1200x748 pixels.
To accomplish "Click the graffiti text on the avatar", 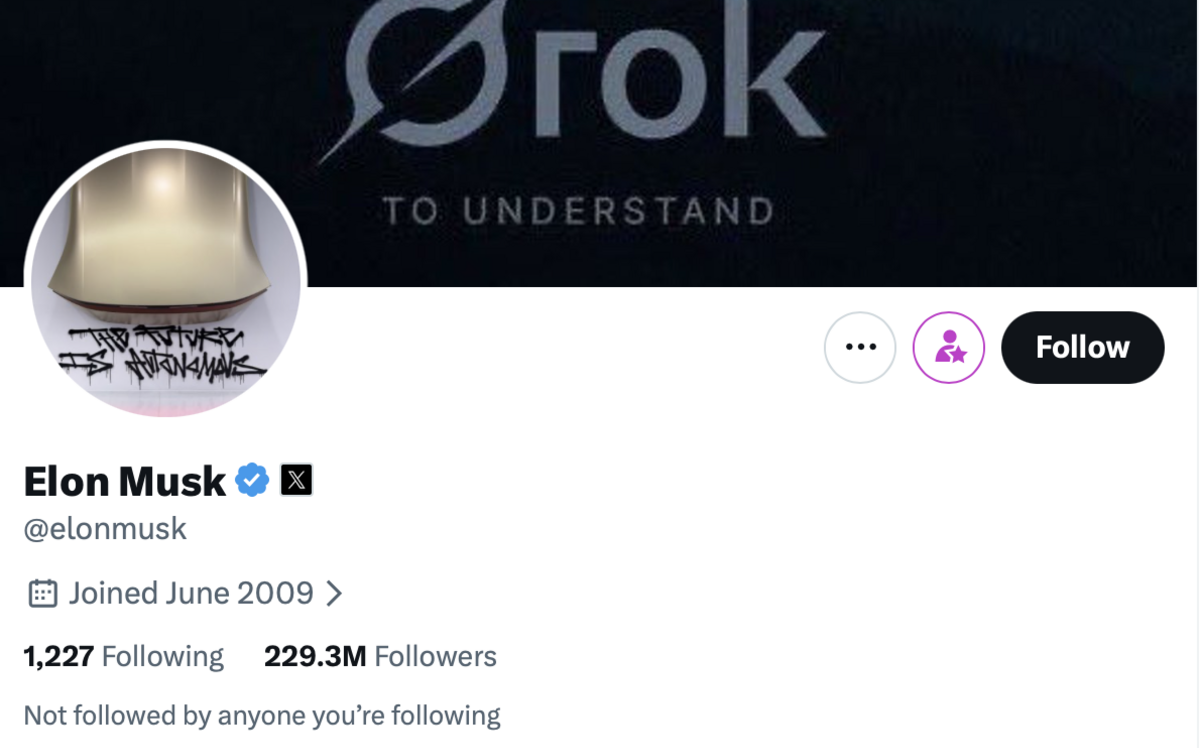I will [160, 352].
